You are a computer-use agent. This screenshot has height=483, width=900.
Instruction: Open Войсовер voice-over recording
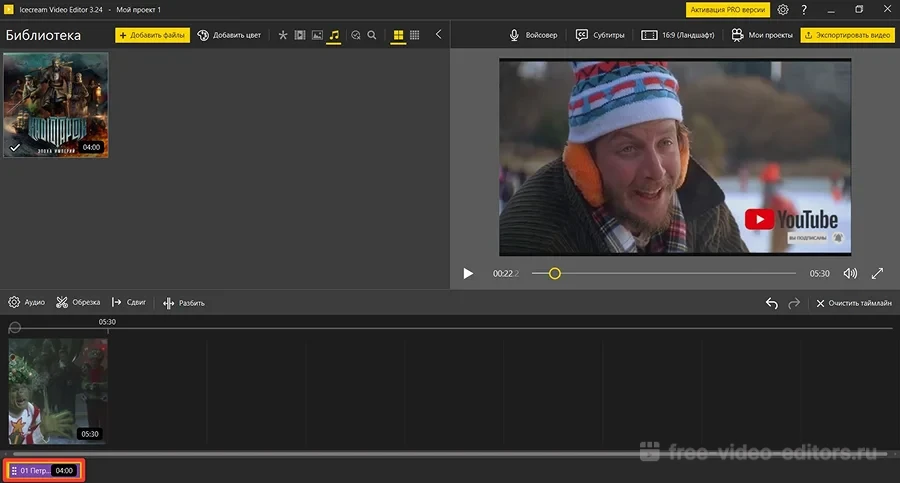533,35
